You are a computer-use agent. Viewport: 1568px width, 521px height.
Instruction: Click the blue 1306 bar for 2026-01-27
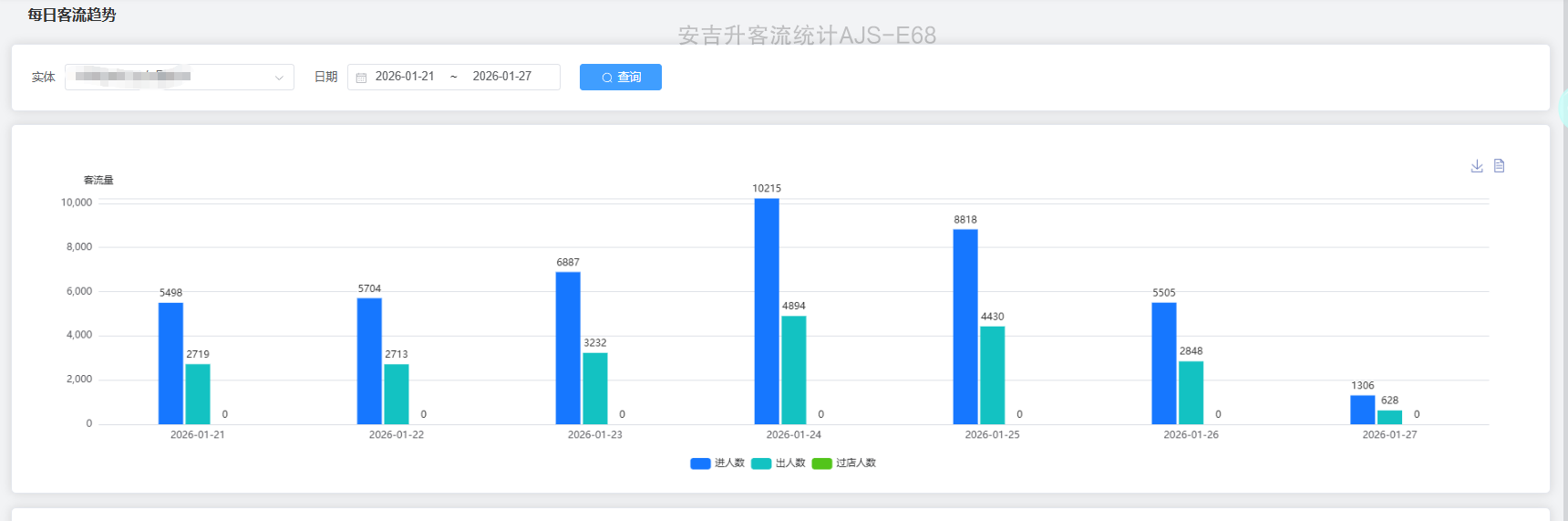(x=1362, y=410)
